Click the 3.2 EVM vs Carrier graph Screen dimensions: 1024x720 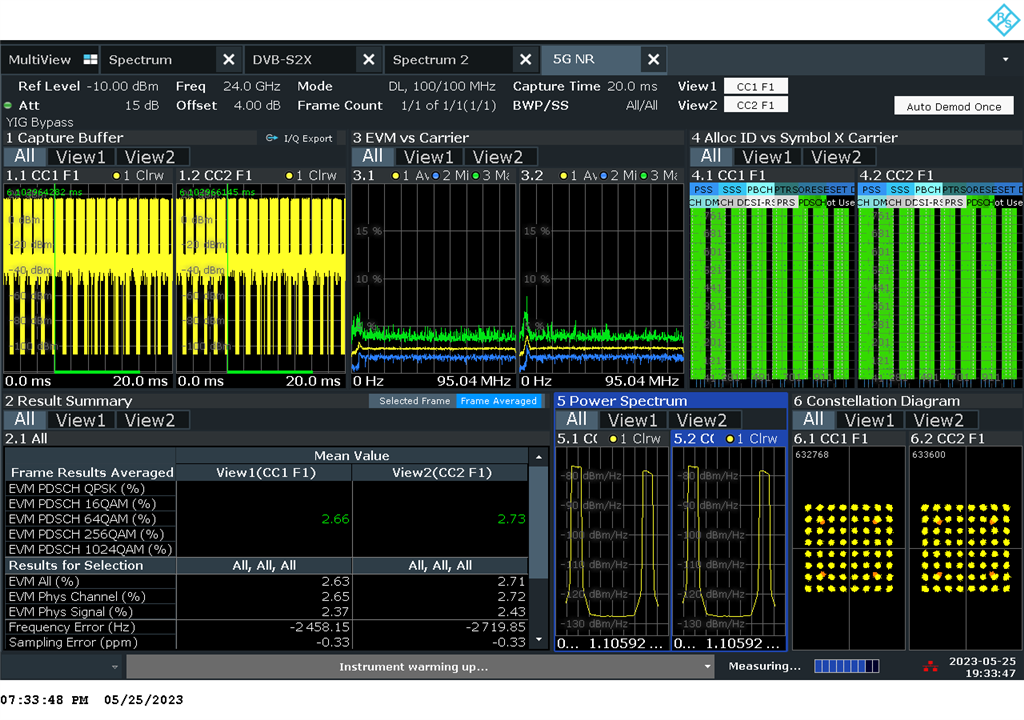[601, 279]
